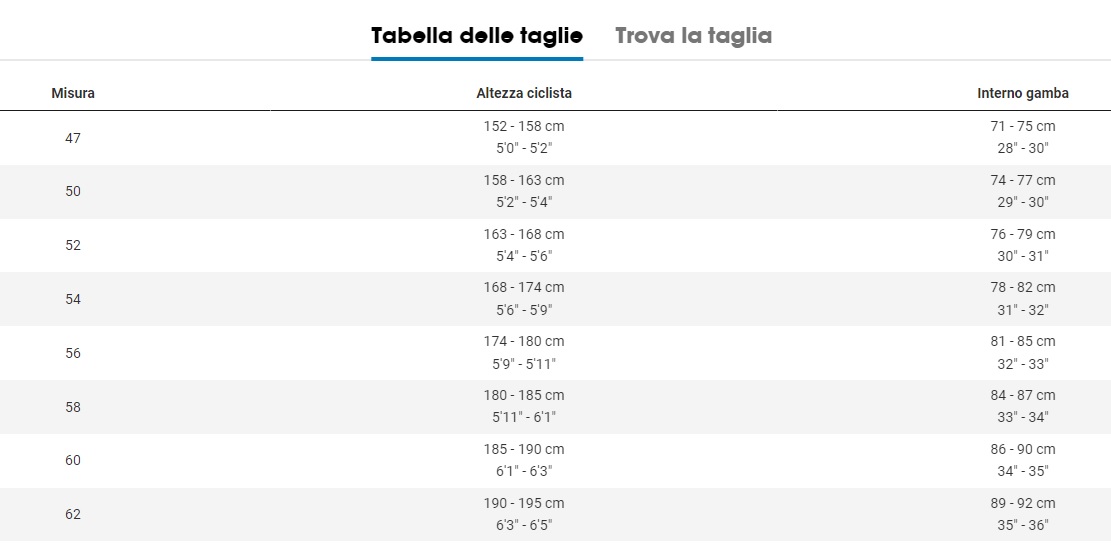Click the Interno gamba column header
This screenshot has width=1111, height=557.
pos(1022,93)
